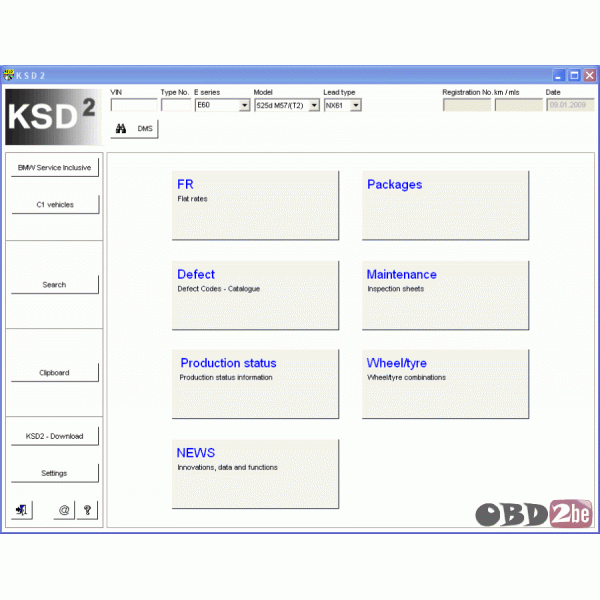Open Settings in the sidebar
This screenshot has height=600, width=600.
55,473
